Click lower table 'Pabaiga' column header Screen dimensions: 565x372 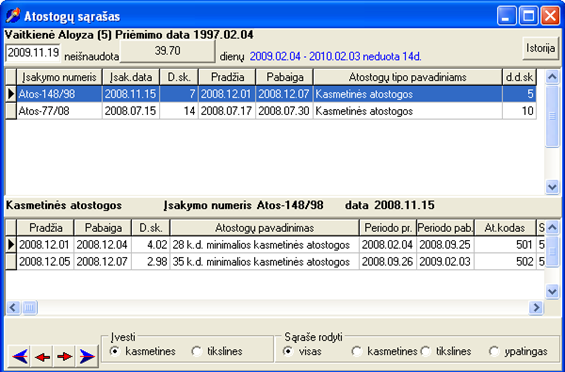pos(103,228)
